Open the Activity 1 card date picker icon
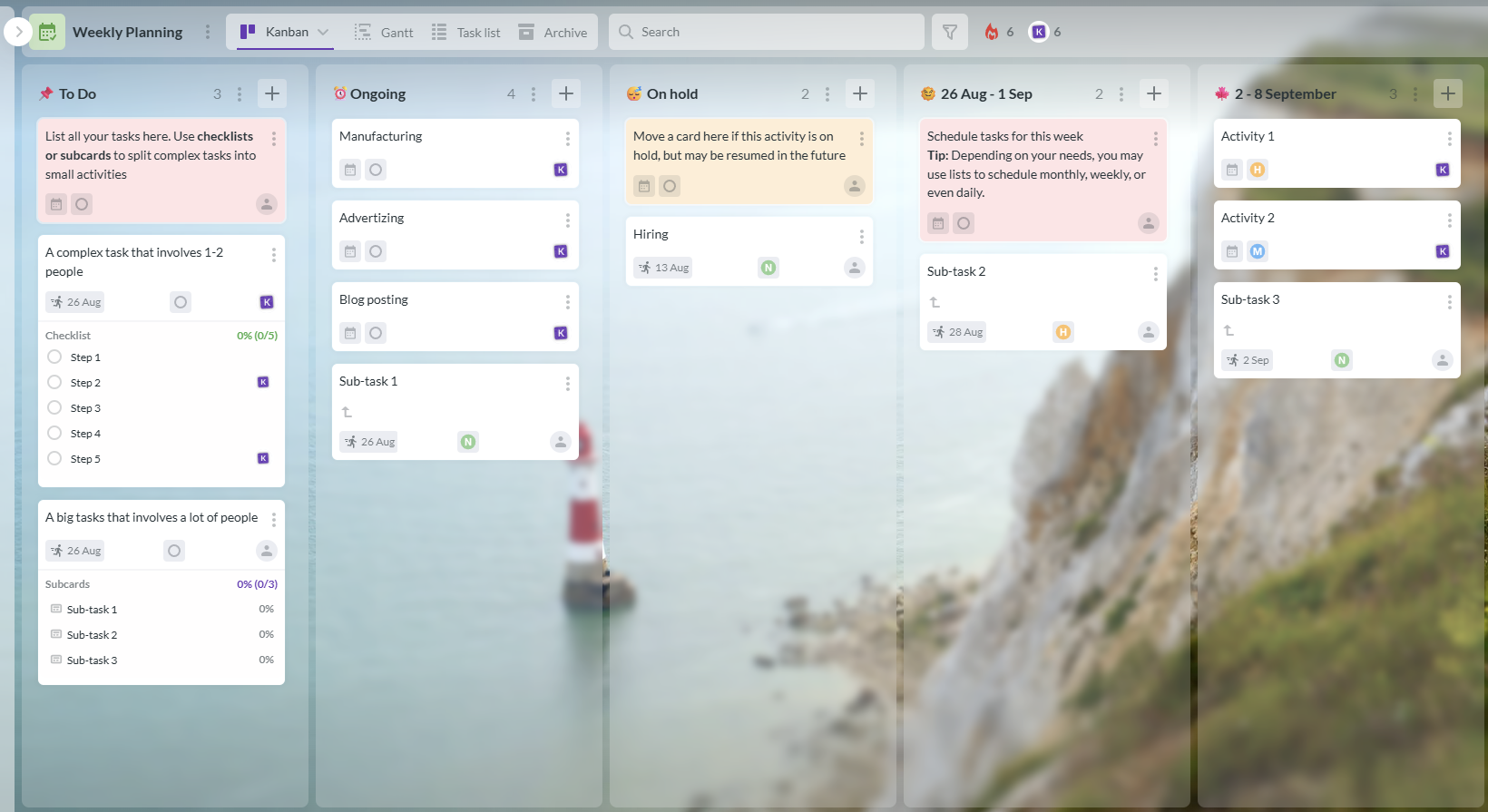The width and height of the screenshot is (1488, 812). [1232, 170]
